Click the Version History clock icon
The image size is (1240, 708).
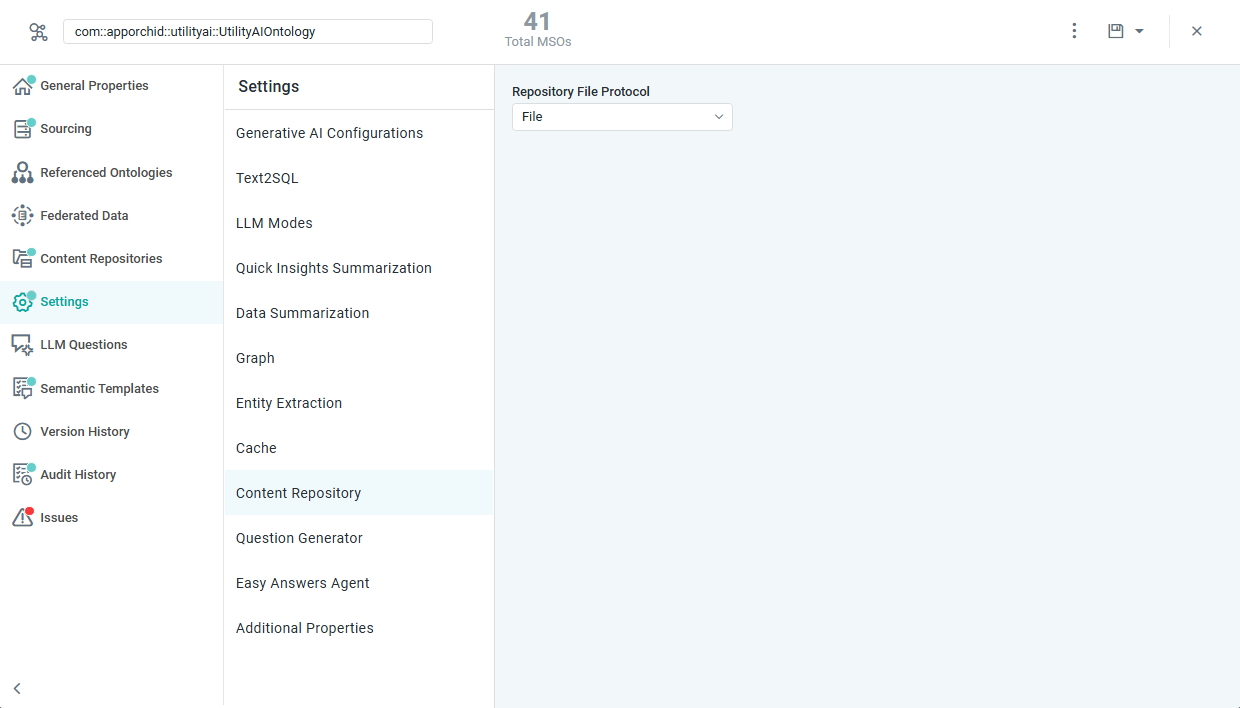[22, 432]
